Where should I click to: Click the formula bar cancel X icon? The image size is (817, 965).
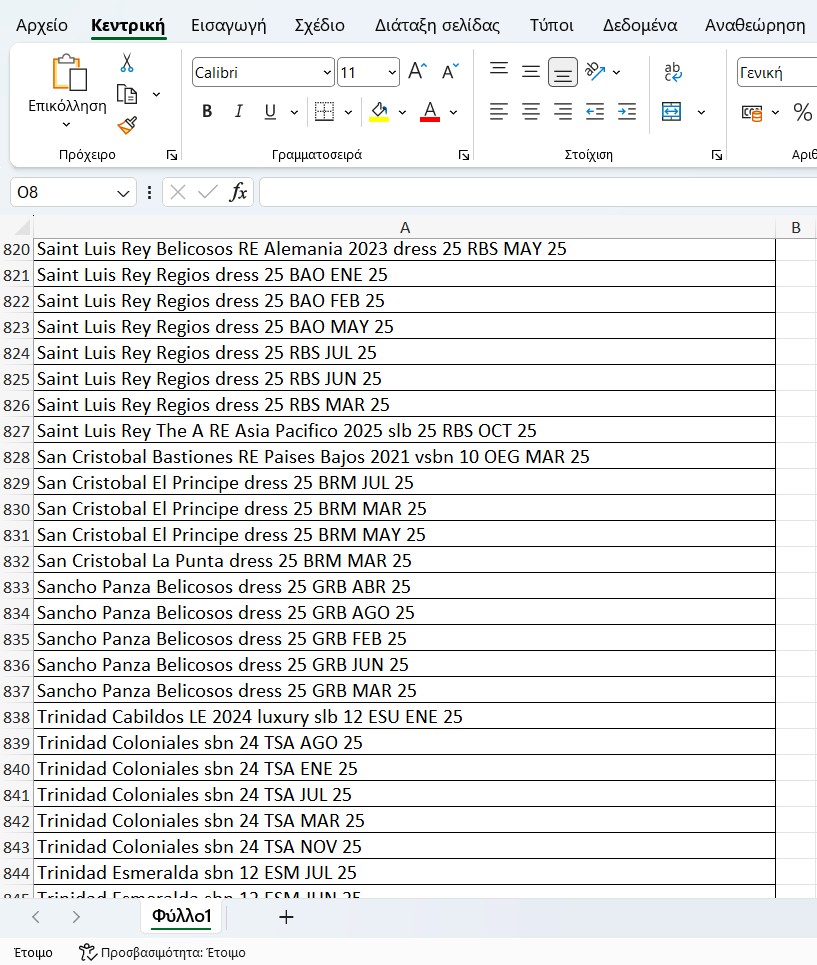pyautogui.click(x=178, y=193)
